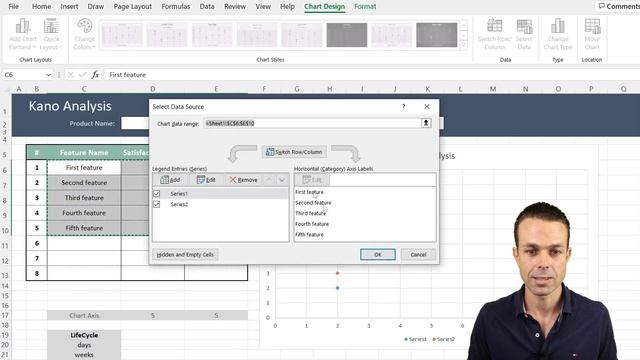Image resolution: width=640 pixels, height=360 pixels.
Task: Click the Switch Row/Column dialog button
Action: [294, 152]
